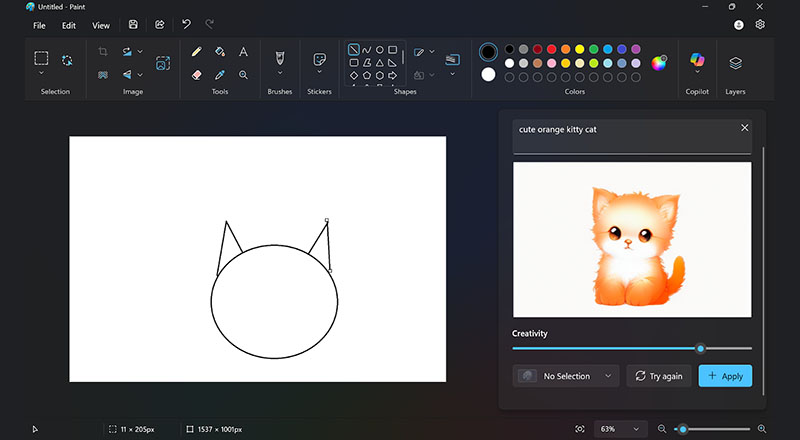Open the View menu
The height and width of the screenshot is (440, 800).
pos(101,25)
